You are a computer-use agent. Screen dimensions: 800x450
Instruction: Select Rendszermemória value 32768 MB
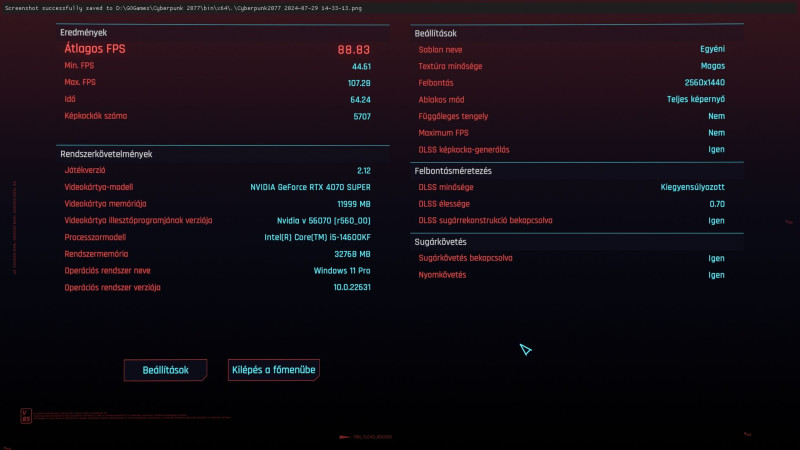352,254
